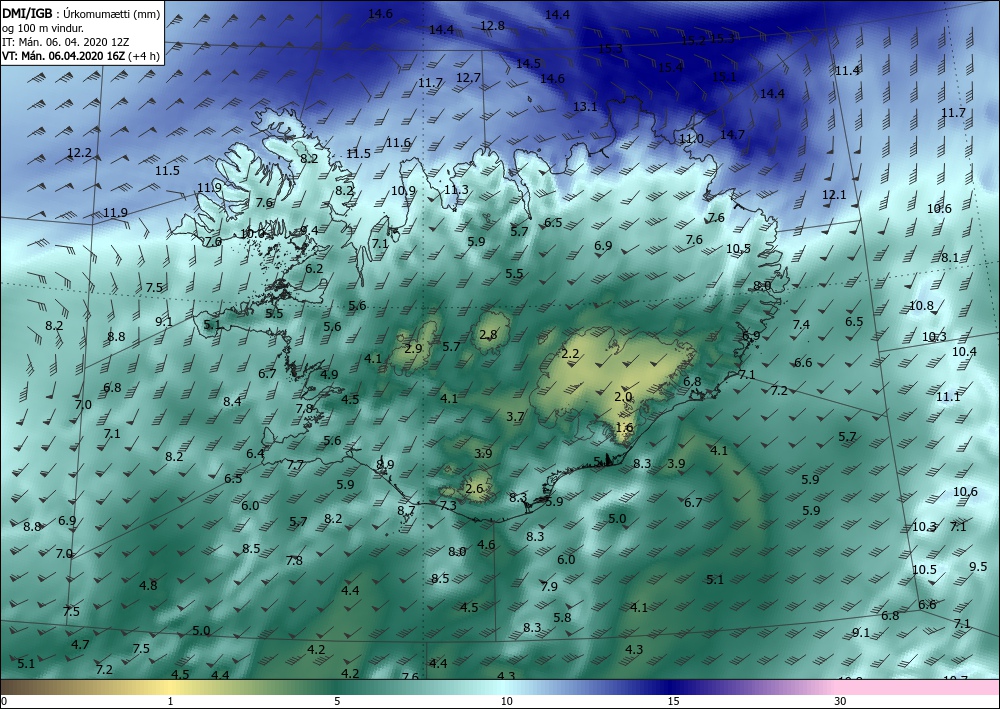Click the 15 label on the color scale
Screen dimensions: 1000x709
coord(673,702)
